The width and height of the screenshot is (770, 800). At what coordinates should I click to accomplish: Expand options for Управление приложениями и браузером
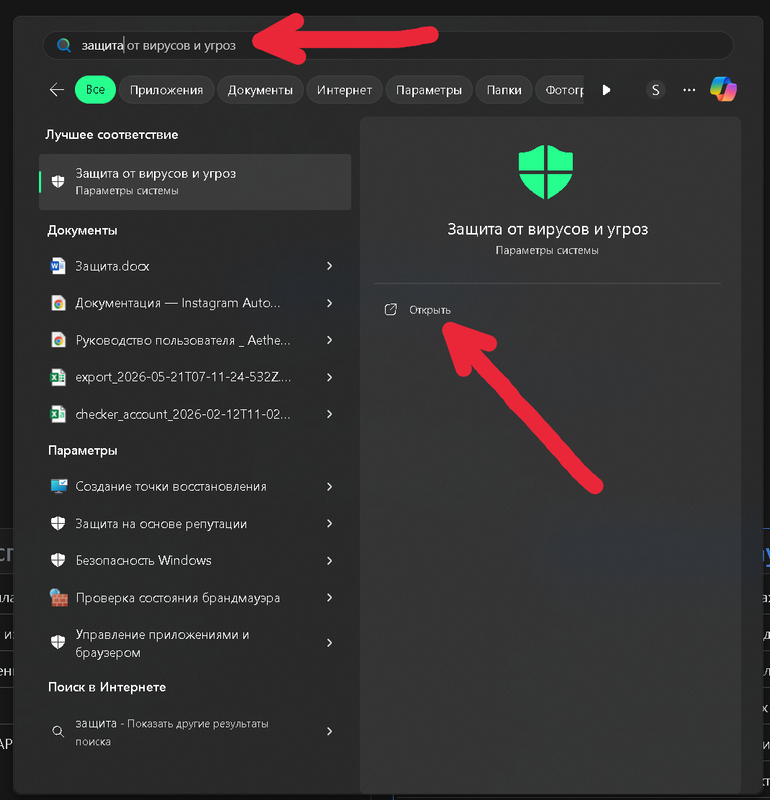tap(330, 643)
